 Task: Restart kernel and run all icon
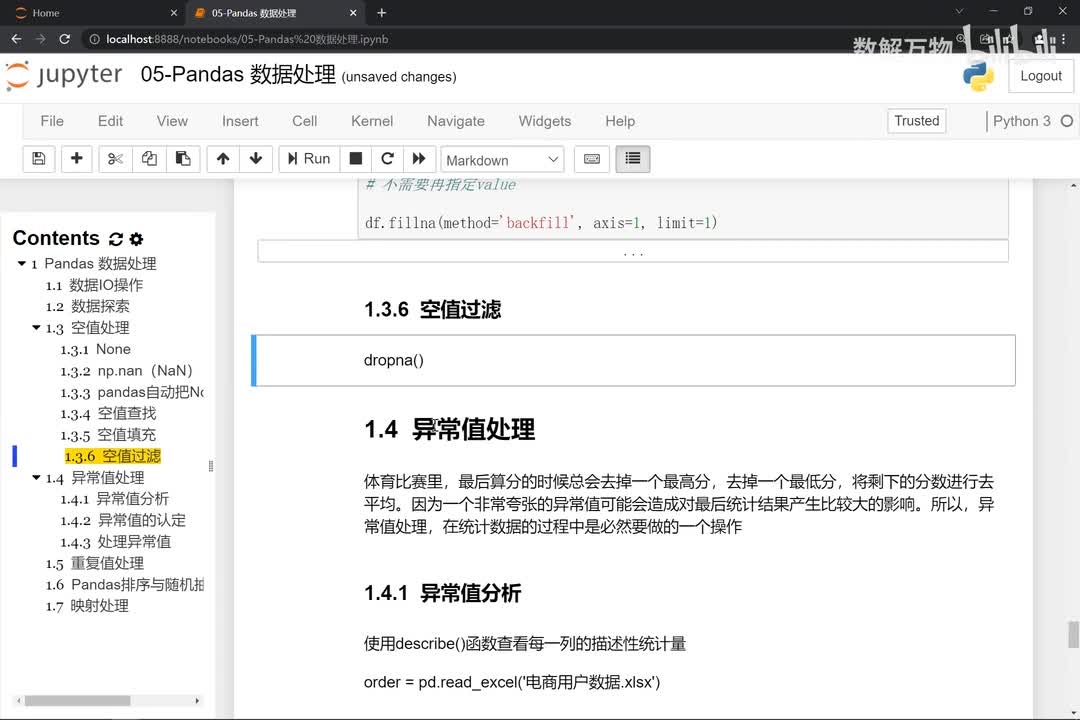419,159
